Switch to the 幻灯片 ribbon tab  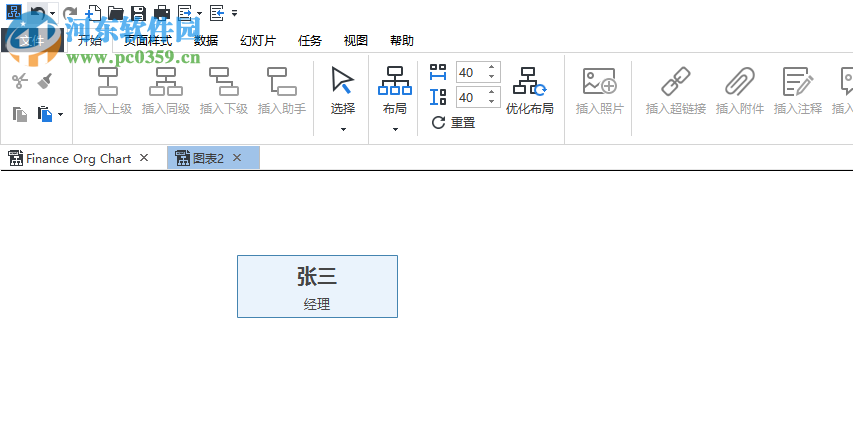[x=258, y=40]
